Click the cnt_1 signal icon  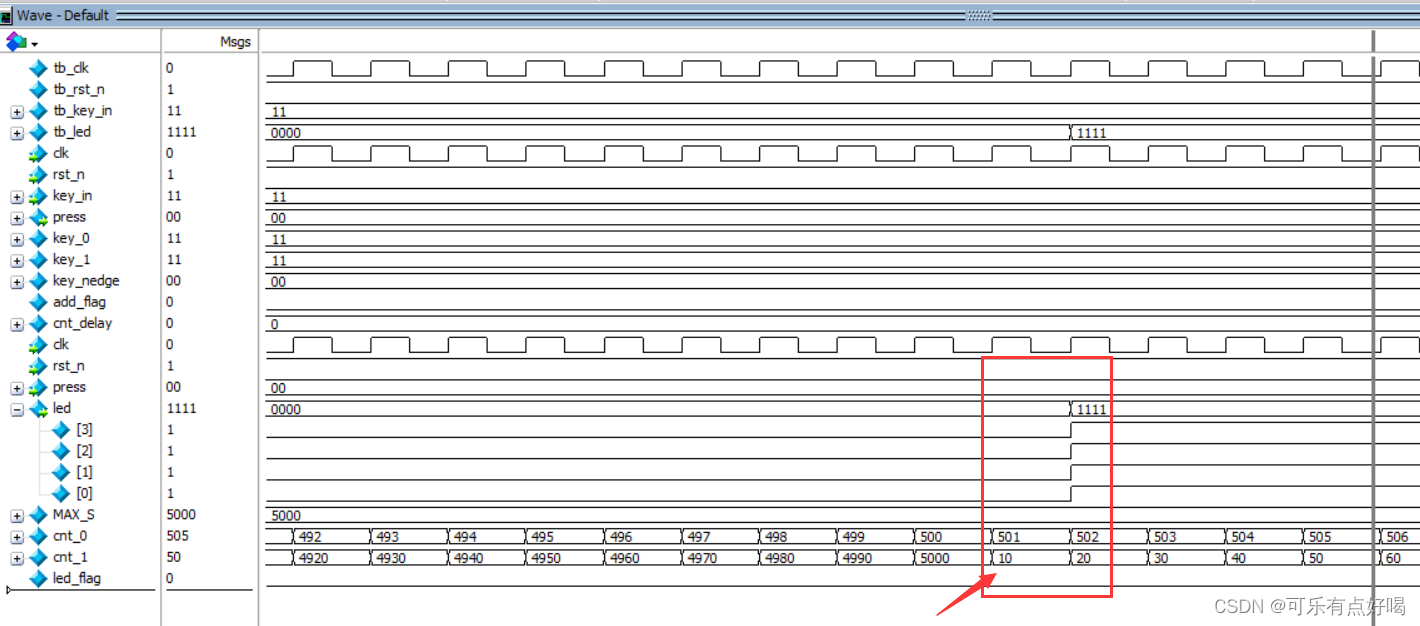(38, 557)
